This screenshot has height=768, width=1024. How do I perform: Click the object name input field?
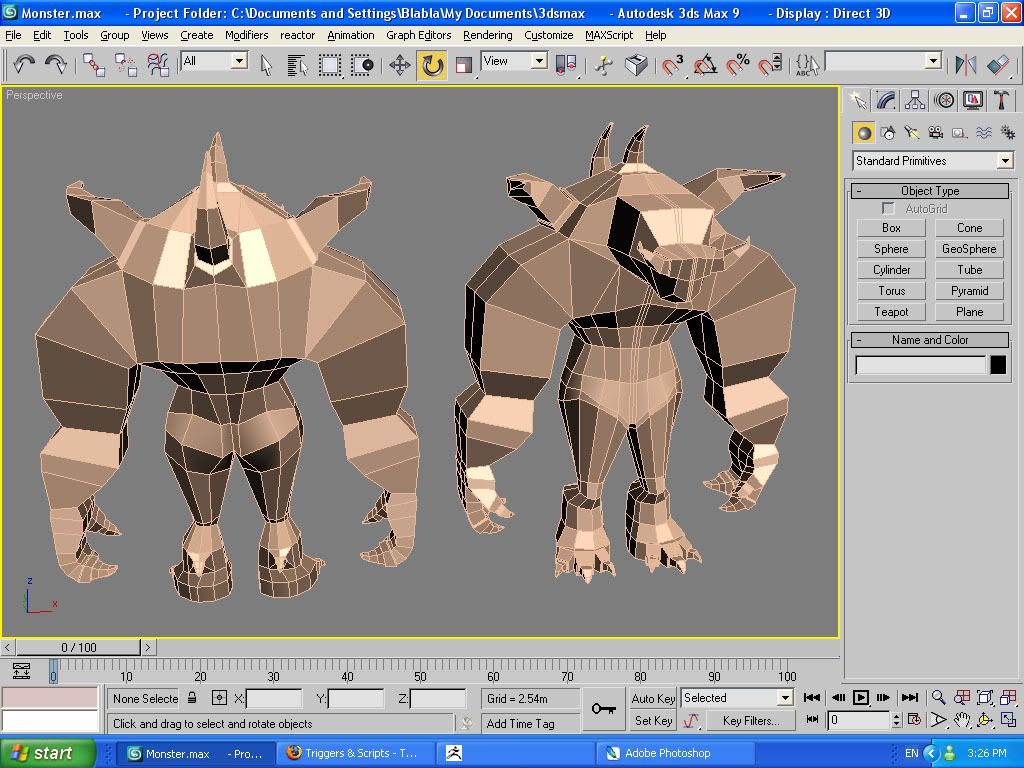point(920,364)
